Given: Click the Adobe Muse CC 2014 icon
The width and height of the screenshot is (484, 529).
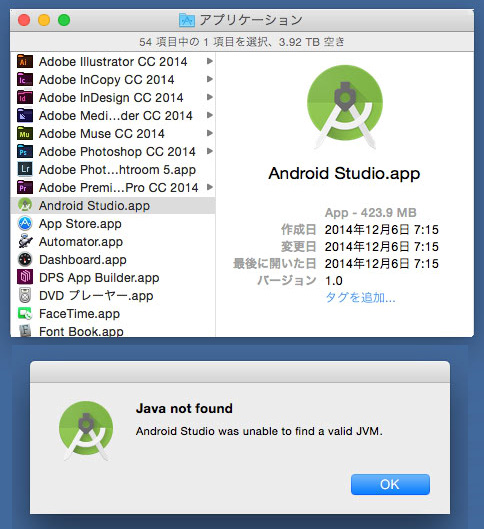Looking at the screenshot, I should click(x=25, y=134).
